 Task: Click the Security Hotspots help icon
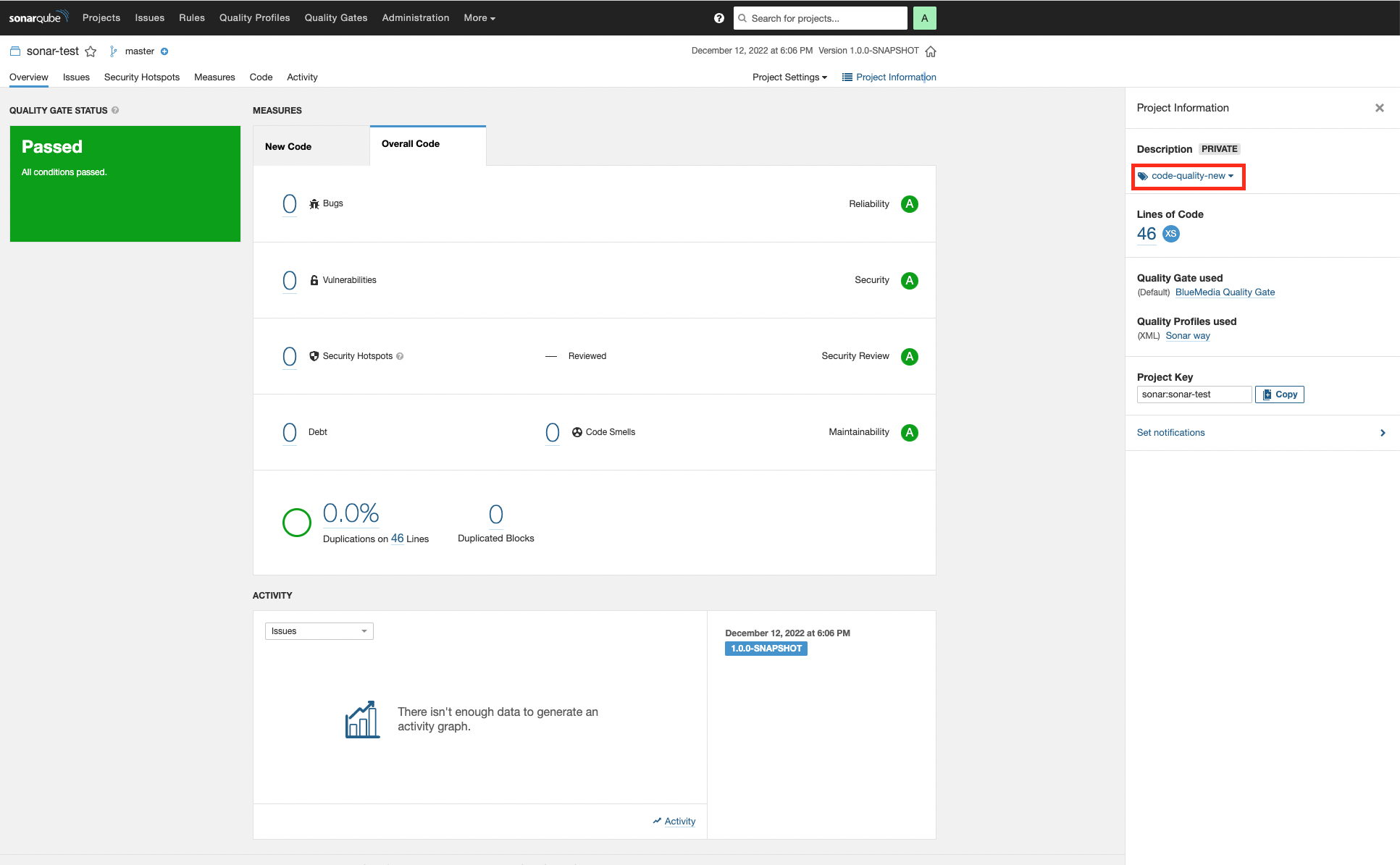[x=400, y=356]
